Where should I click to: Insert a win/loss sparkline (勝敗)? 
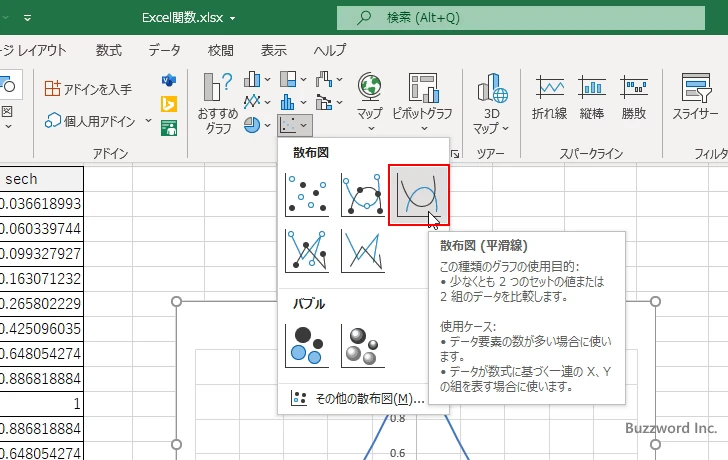coord(634,97)
